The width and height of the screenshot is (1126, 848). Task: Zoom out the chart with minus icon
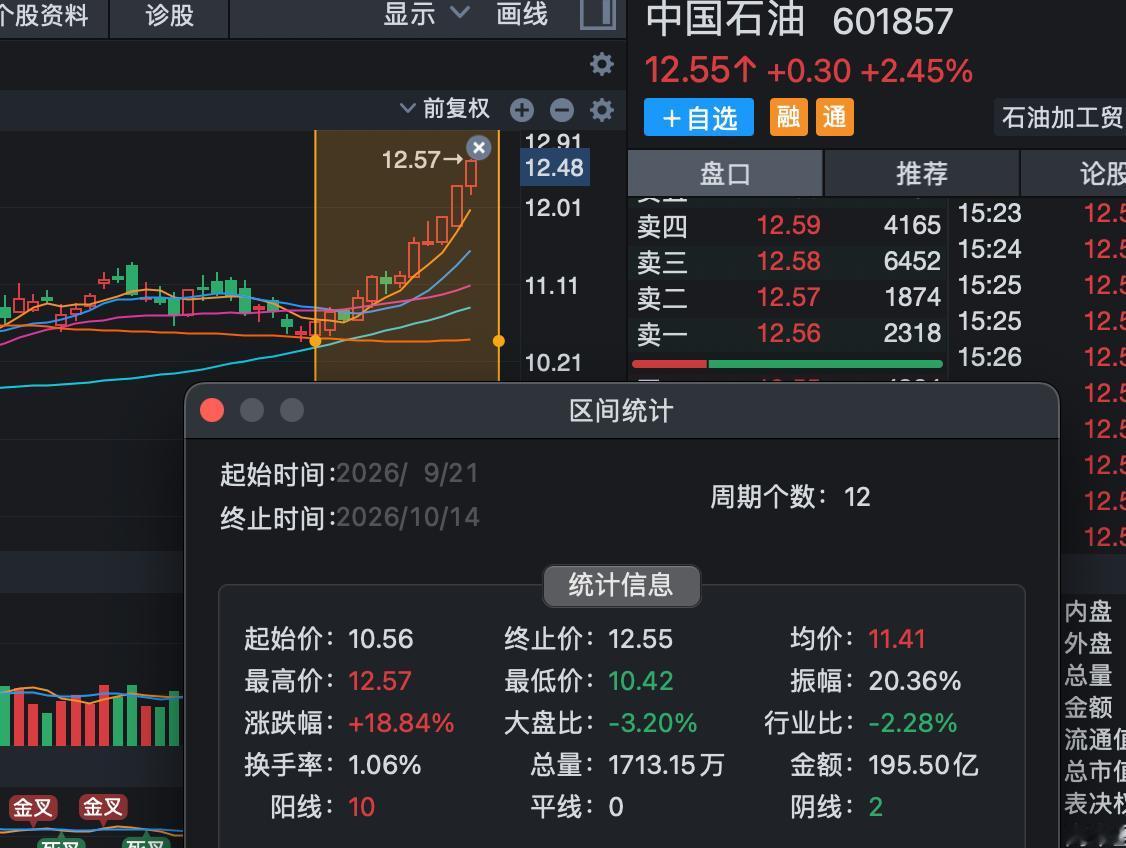562,111
